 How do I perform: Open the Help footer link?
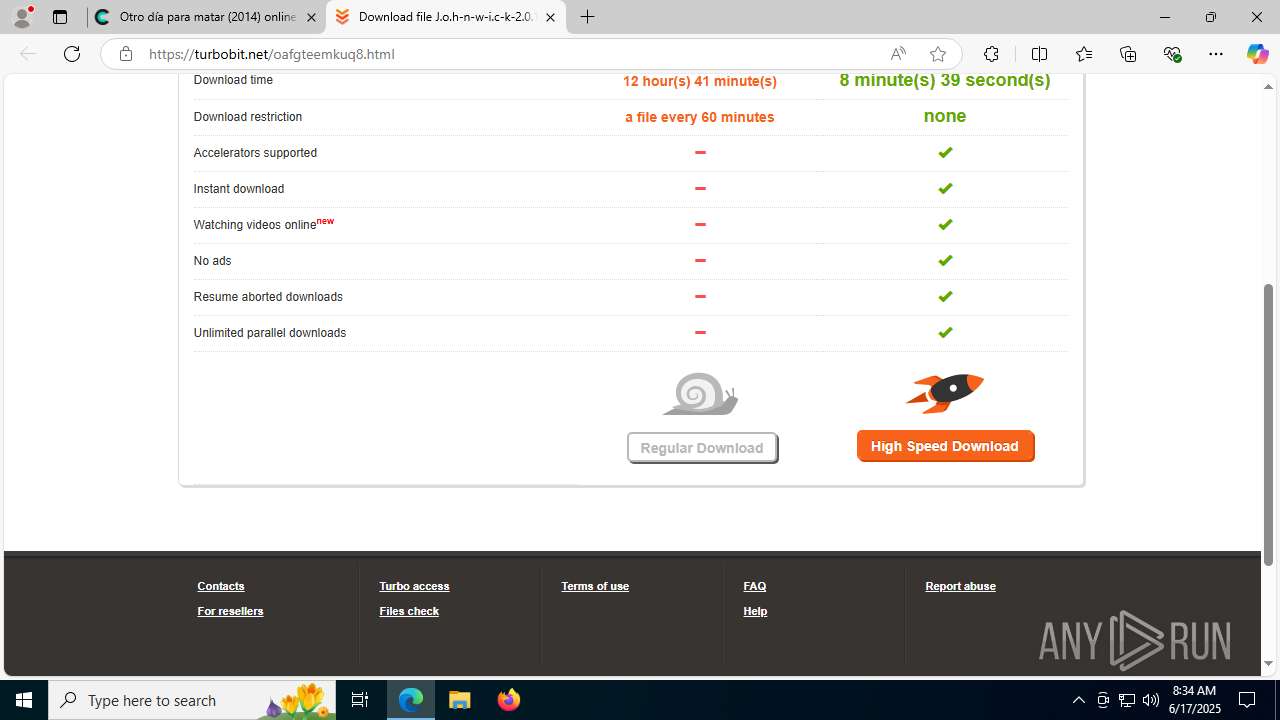click(755, 611)
